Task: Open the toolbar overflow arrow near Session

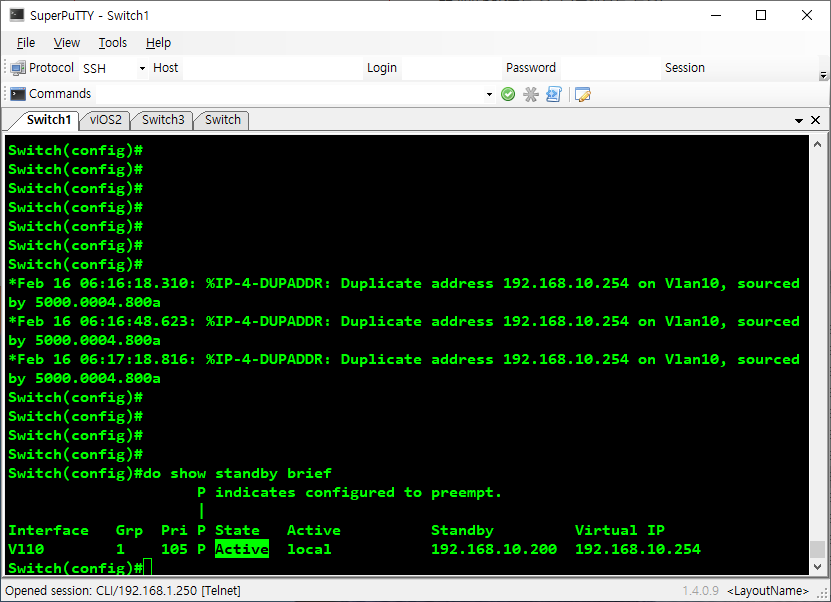Action: pos(823,75)
